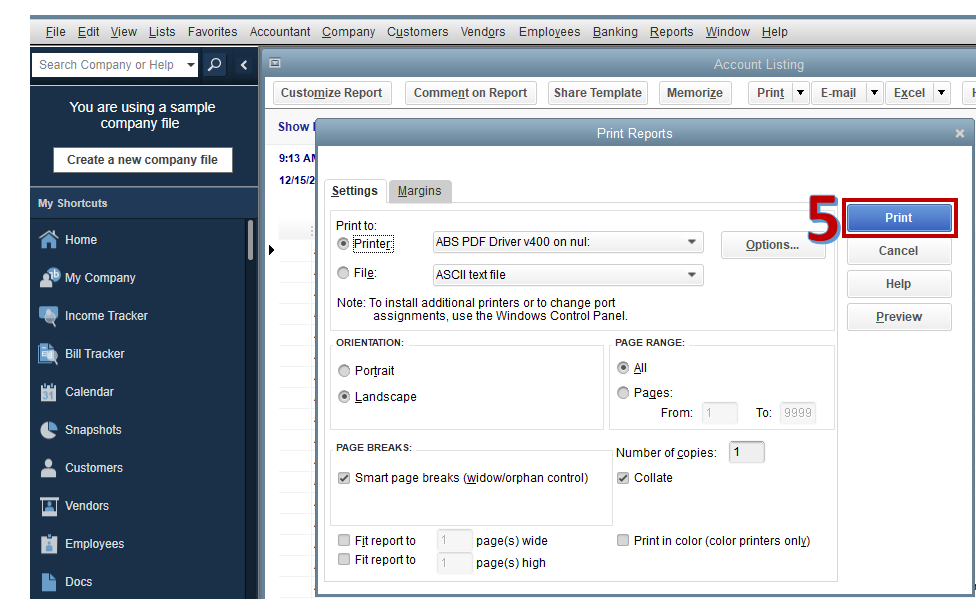Image resolution: width=976 pixels, height=613 pixels.
Task: Open the Edit menu
Action: point(88,32)
